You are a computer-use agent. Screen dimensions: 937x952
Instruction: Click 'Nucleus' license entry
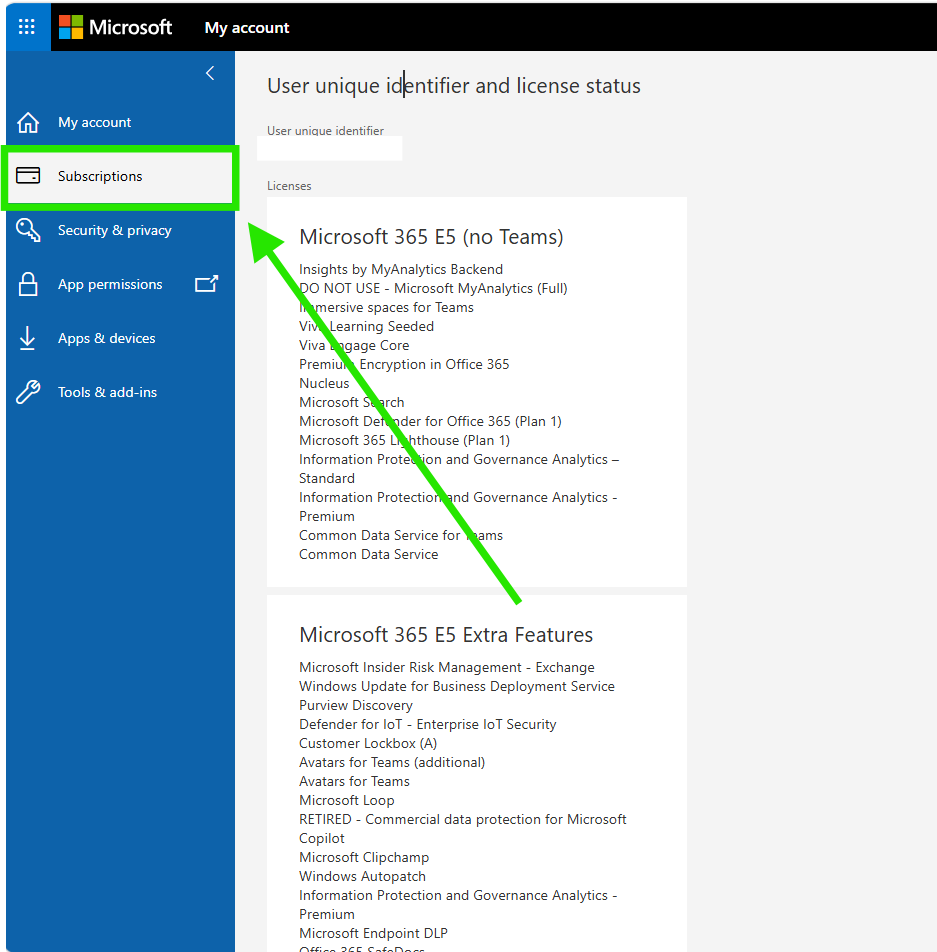[324, 383]
